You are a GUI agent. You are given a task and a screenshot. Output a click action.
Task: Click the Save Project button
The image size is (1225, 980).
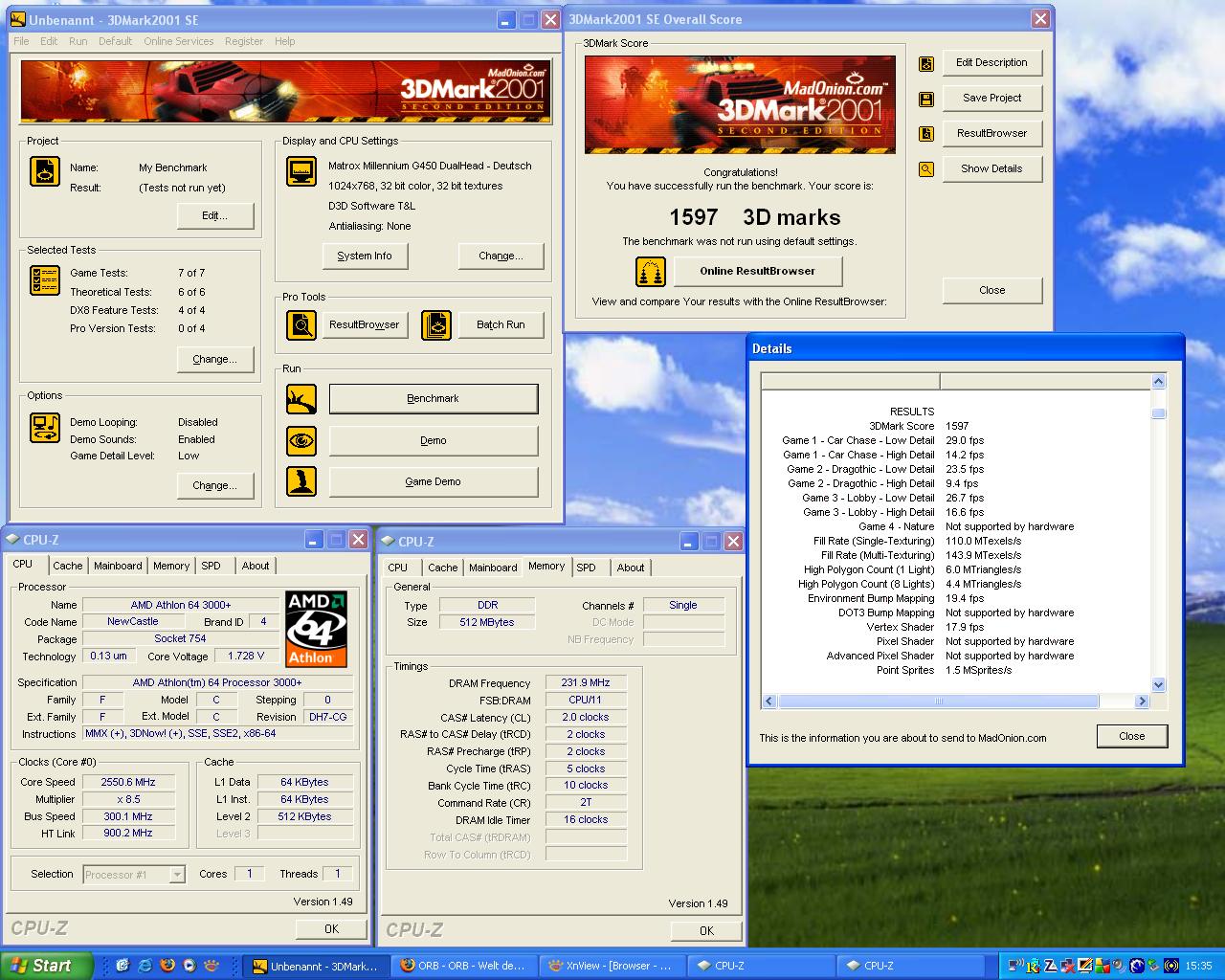pos(991,98)
